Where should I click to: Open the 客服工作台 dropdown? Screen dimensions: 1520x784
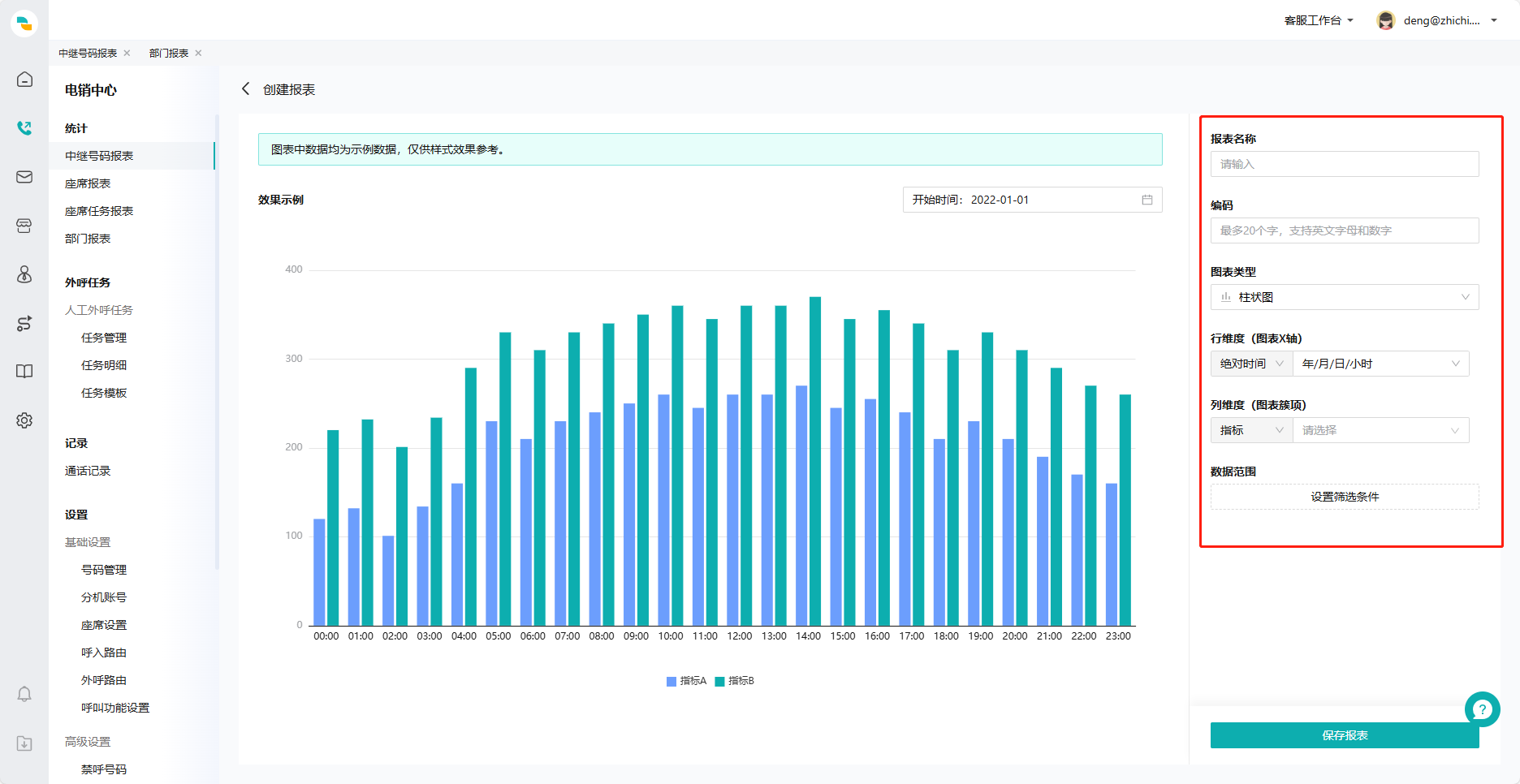coord(1319,20)
